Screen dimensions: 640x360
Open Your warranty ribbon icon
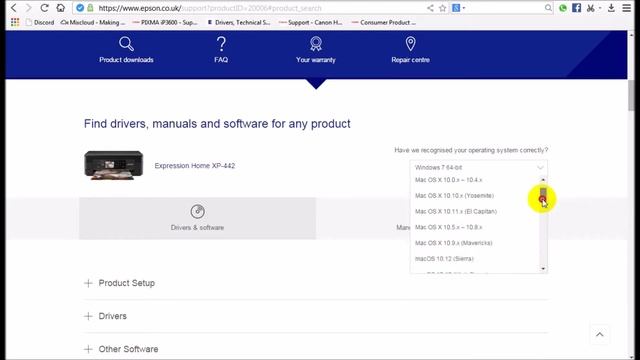click(x=316, y=44)
